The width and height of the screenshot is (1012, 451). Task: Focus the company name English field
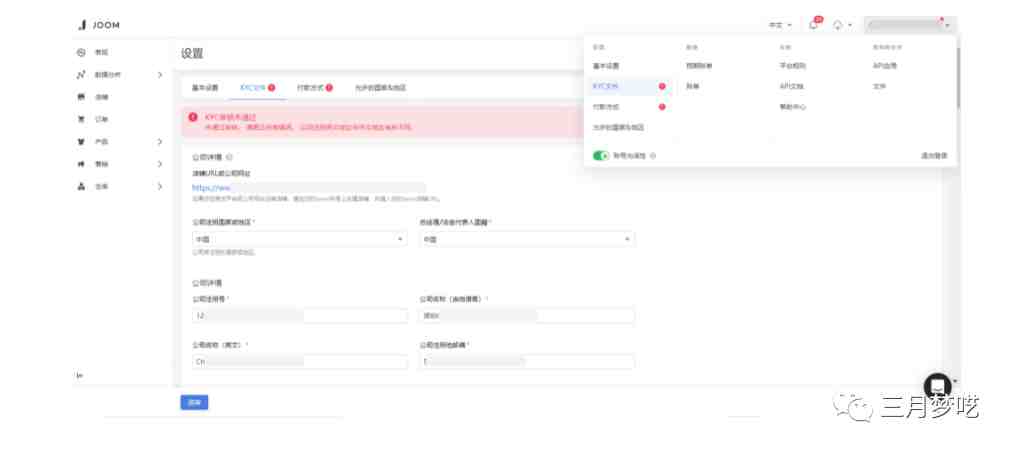point(299,362)
